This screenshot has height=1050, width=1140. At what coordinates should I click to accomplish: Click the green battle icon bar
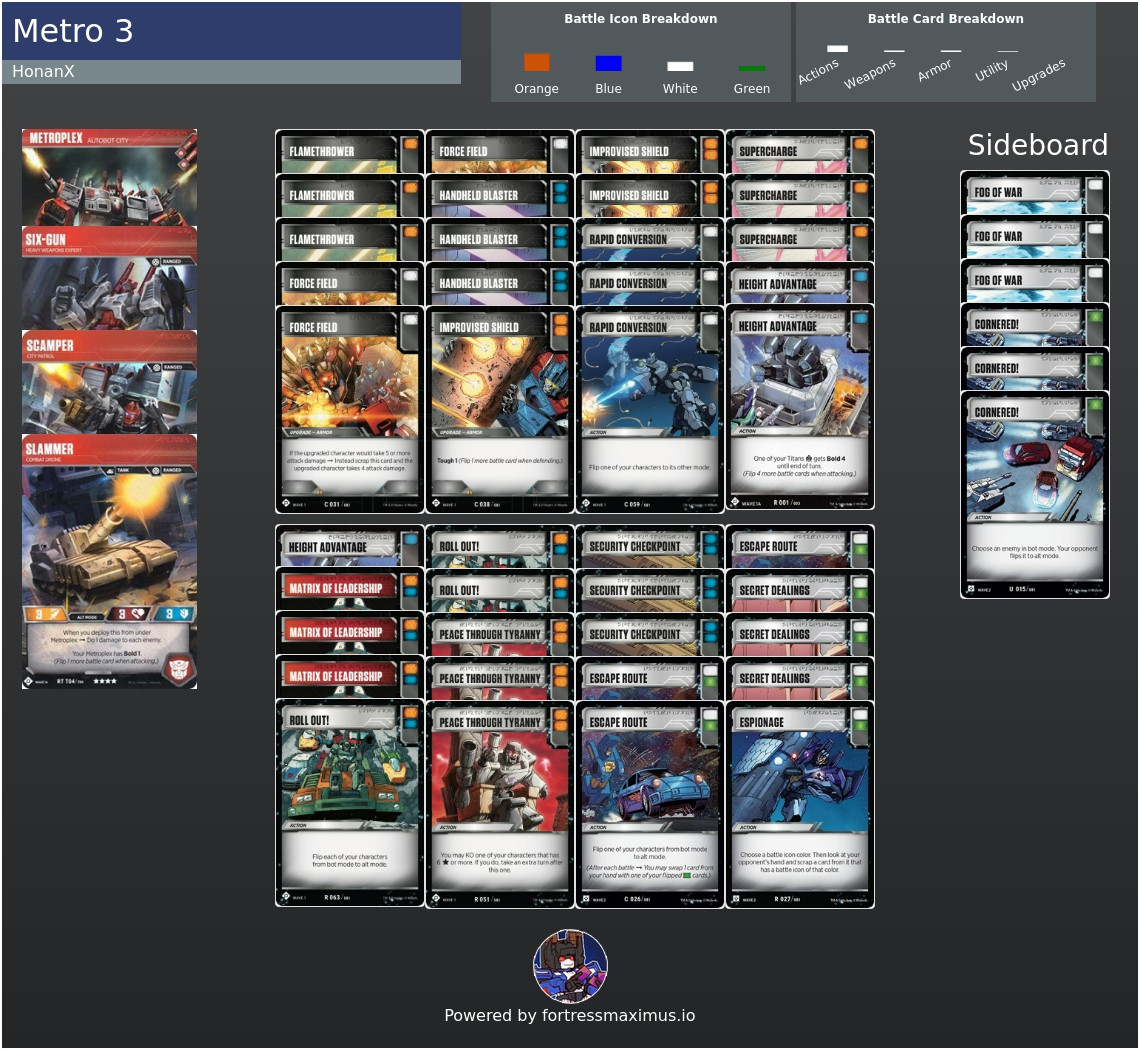[x=751, y=68]
